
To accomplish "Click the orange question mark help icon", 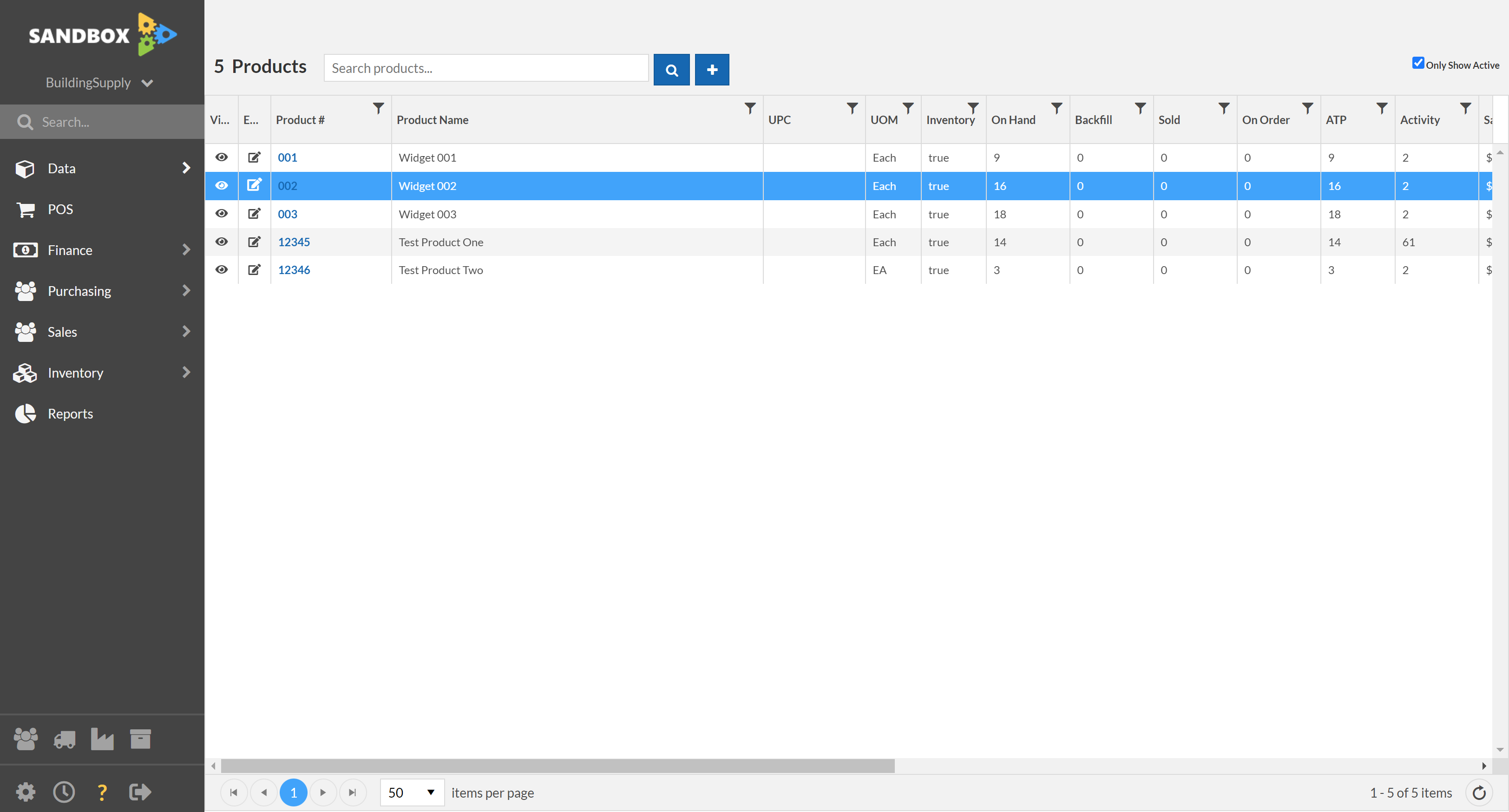I will tap(102, 792).
